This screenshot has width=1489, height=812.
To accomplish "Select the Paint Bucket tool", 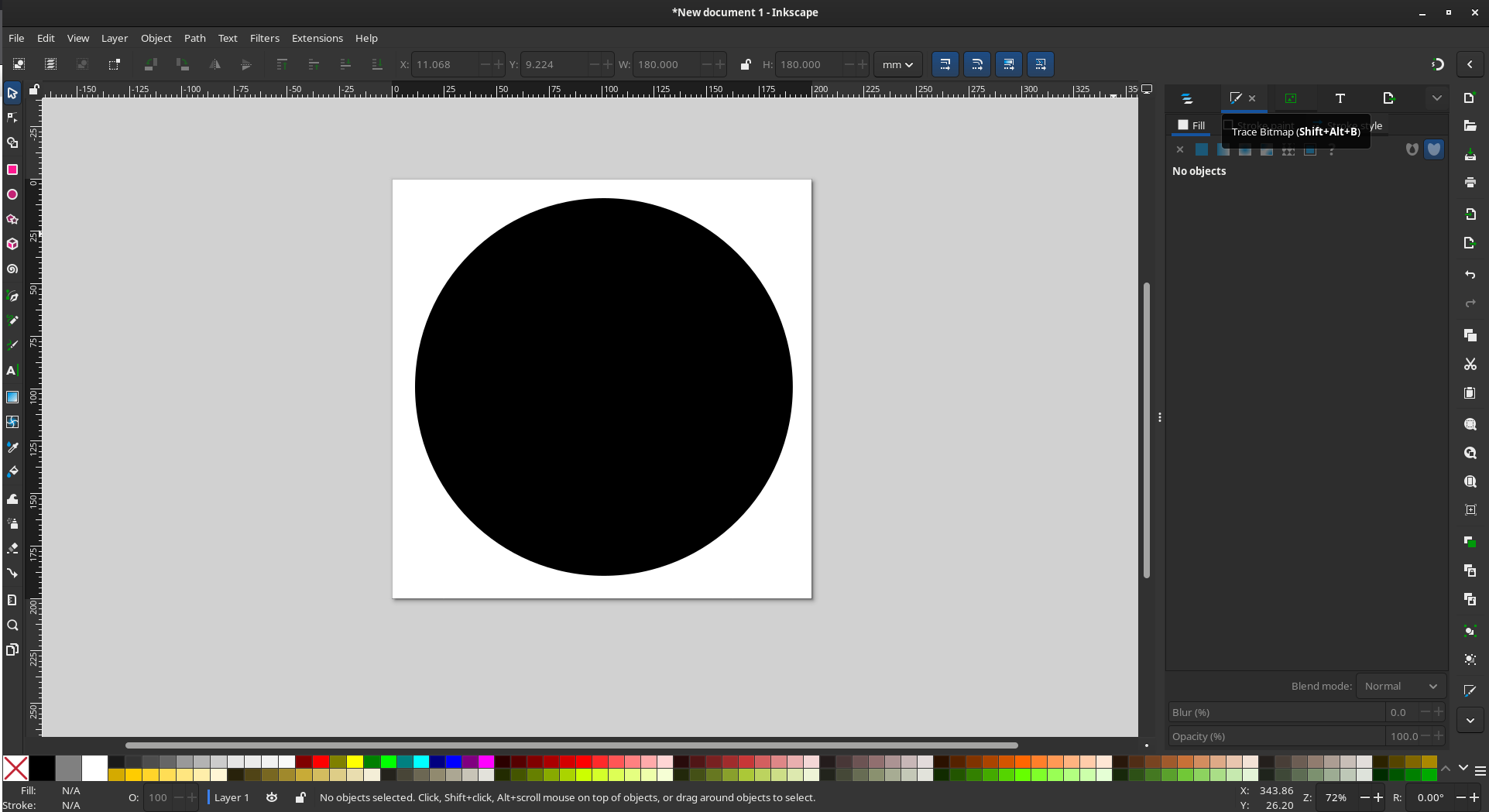I will pyautogui.click(x=12, y=472).
